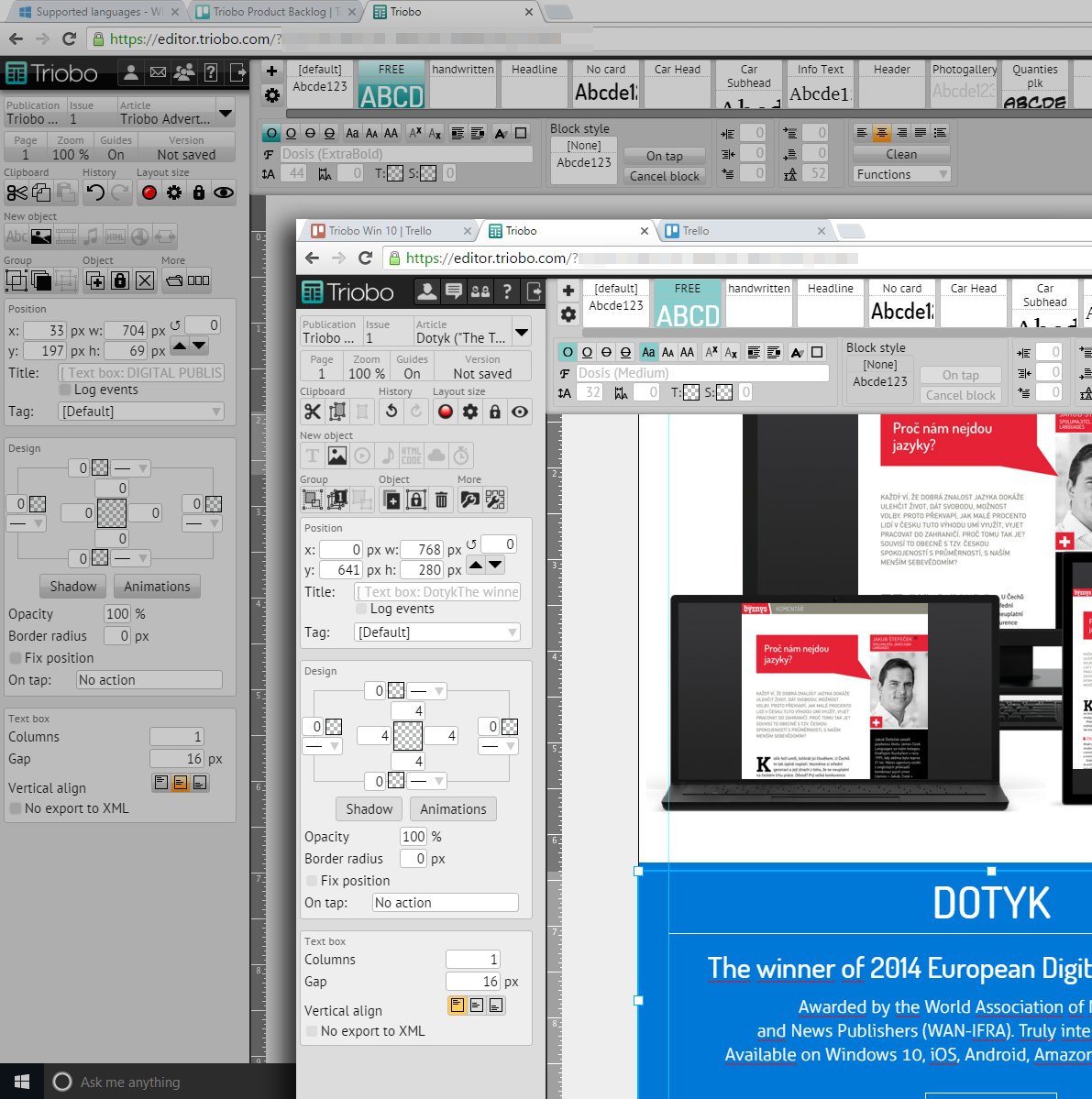Toggle Guides On in front window
The image size is (1092, 1099).
click(412, 367)
